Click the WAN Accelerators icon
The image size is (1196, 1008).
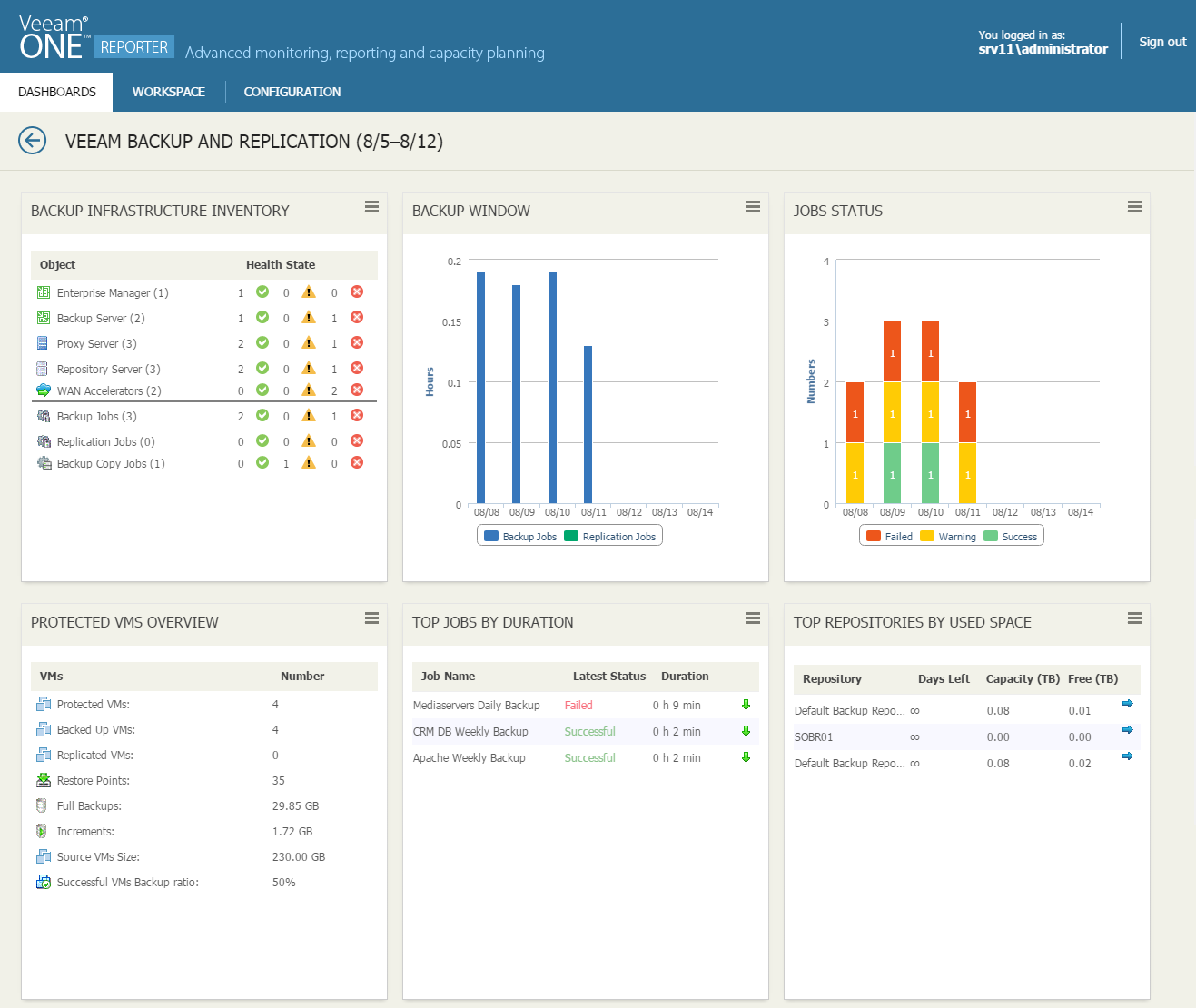[43, 390]
